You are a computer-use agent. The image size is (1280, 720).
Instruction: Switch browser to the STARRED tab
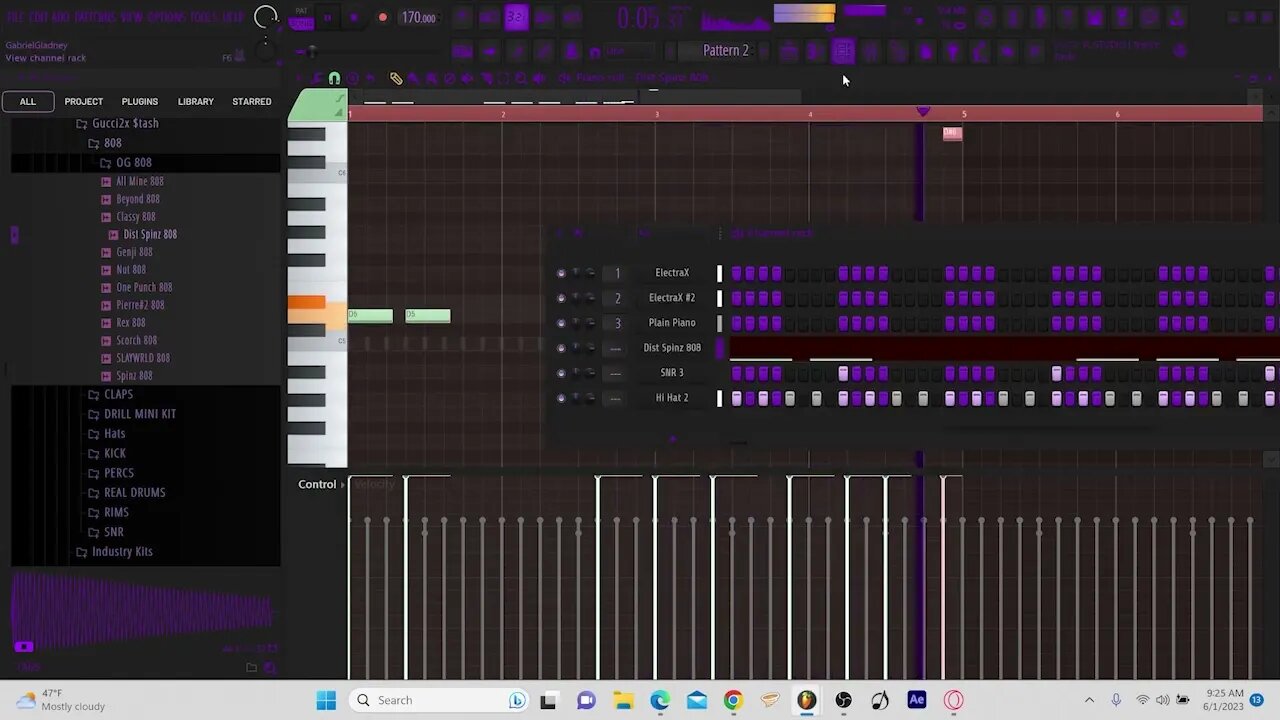point(252,101)
